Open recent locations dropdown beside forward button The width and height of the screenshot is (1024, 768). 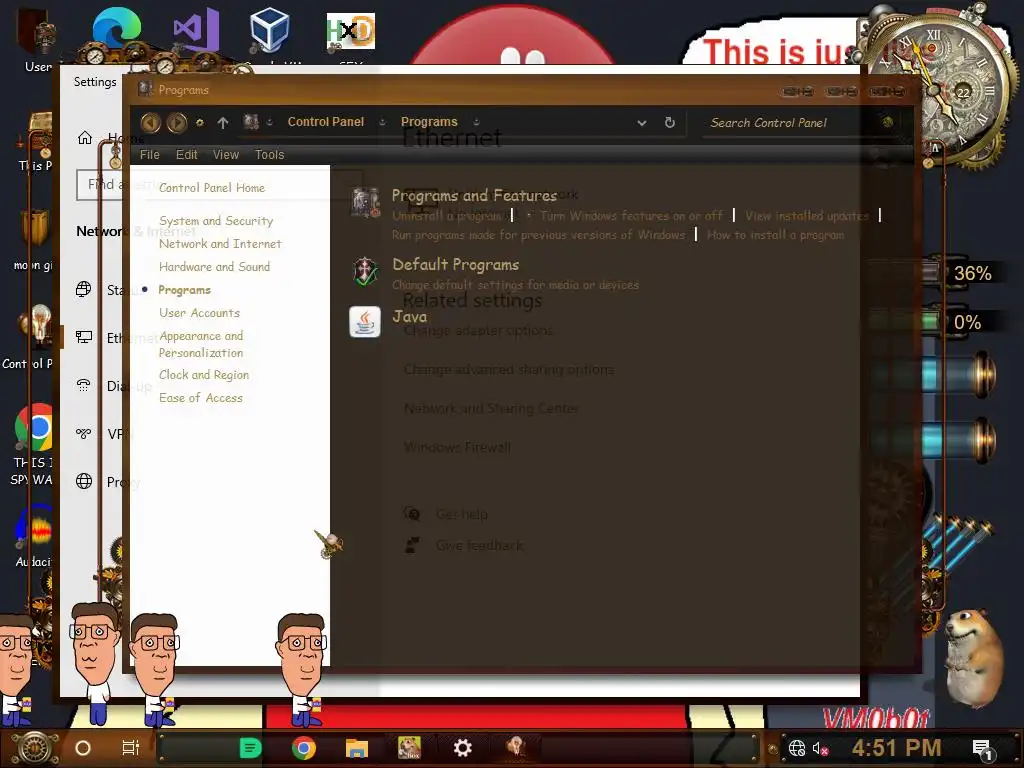tap(200, 123)
